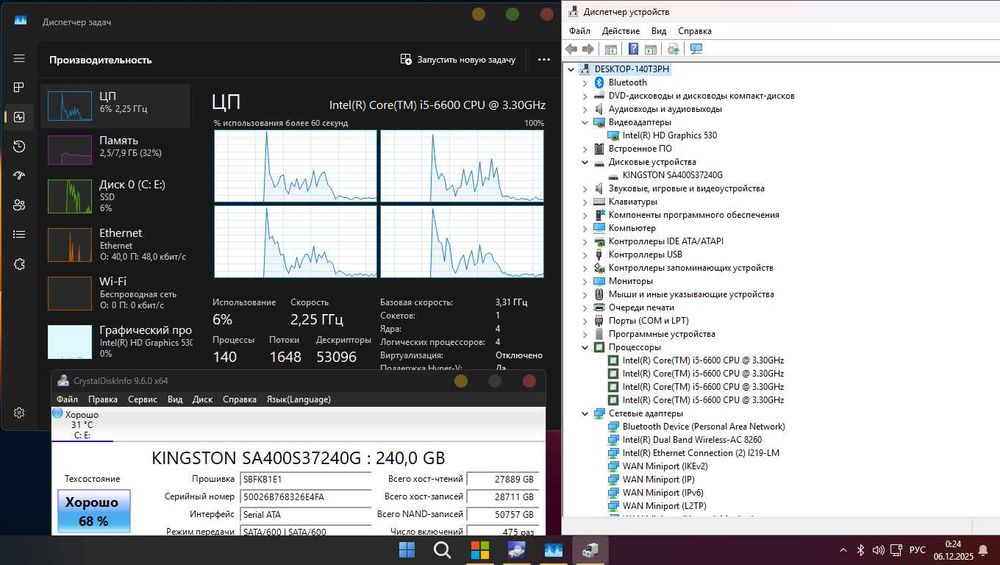1000x565 pixels.
Task: Select Ethernet performance item
Action: tap(116, 244)
